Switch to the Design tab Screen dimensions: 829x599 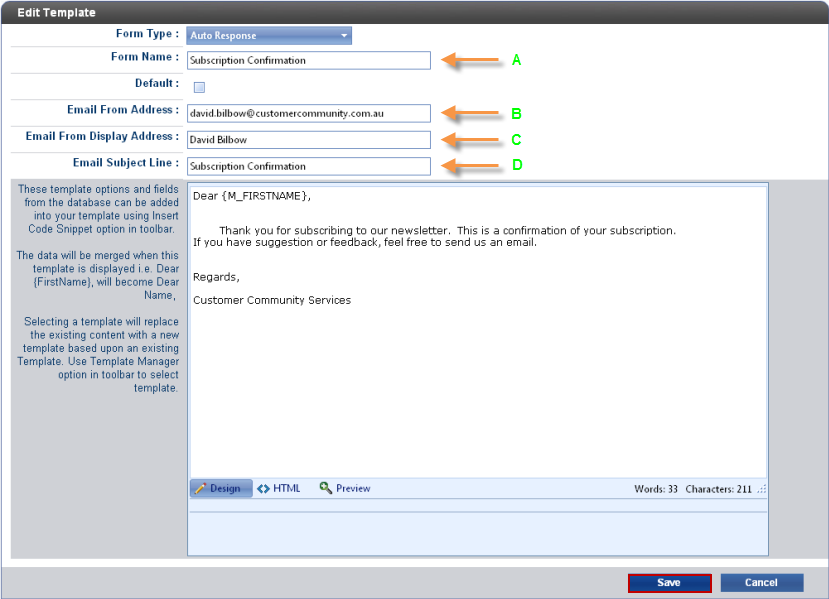221,489
